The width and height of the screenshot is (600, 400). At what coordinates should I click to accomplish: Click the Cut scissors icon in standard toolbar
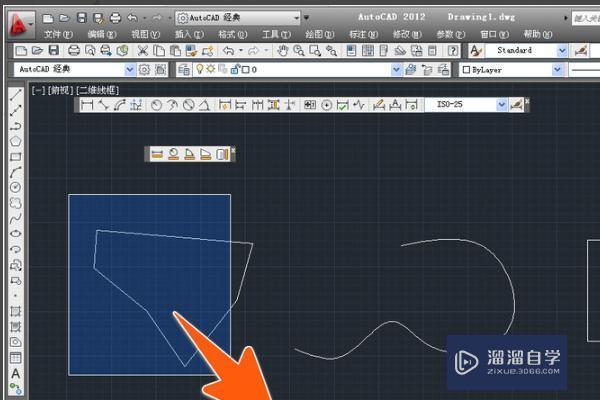[142, 51]
